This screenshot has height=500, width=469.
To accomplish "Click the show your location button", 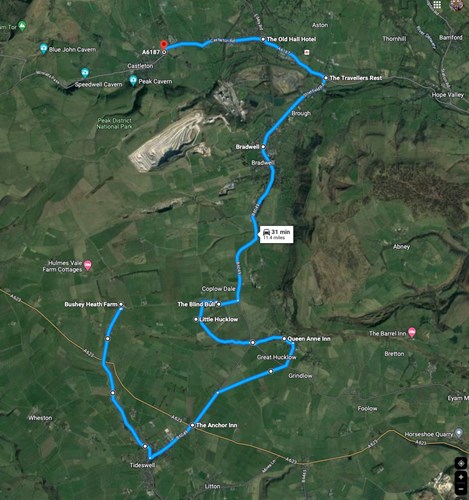I will pos(461,463).
